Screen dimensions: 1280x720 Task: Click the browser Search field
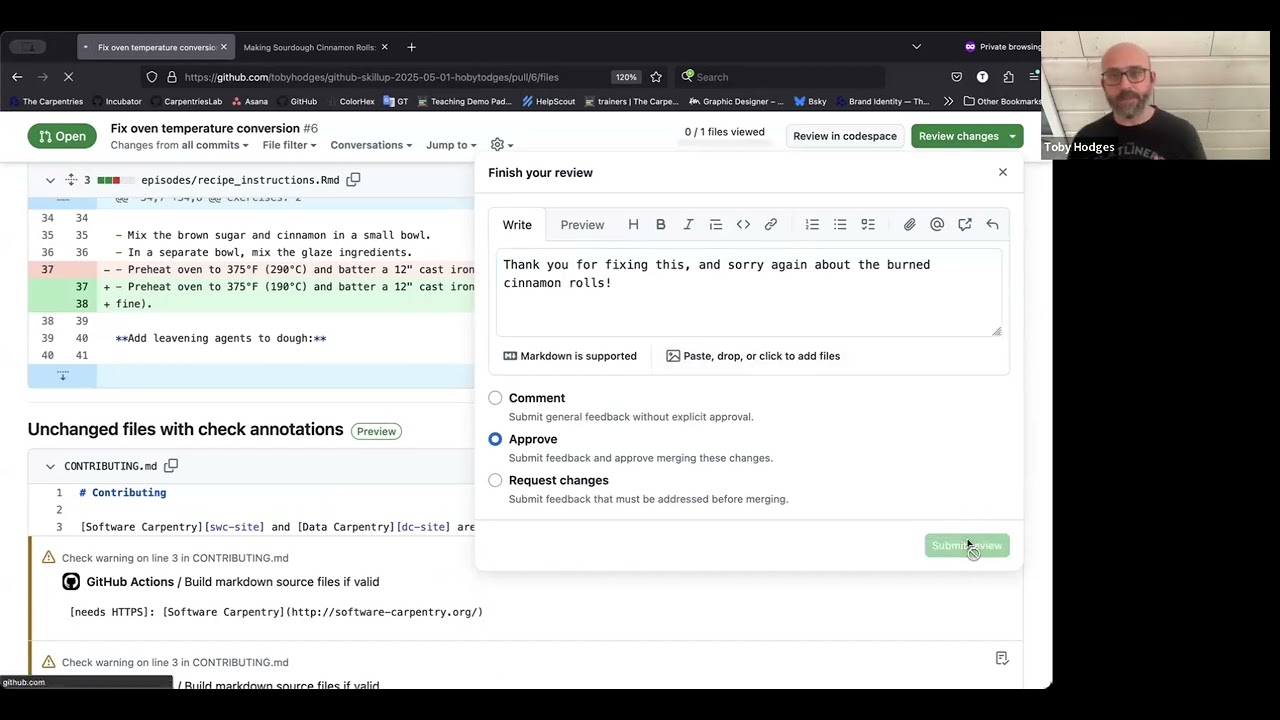pyautogui.click(x=782, y=77)
